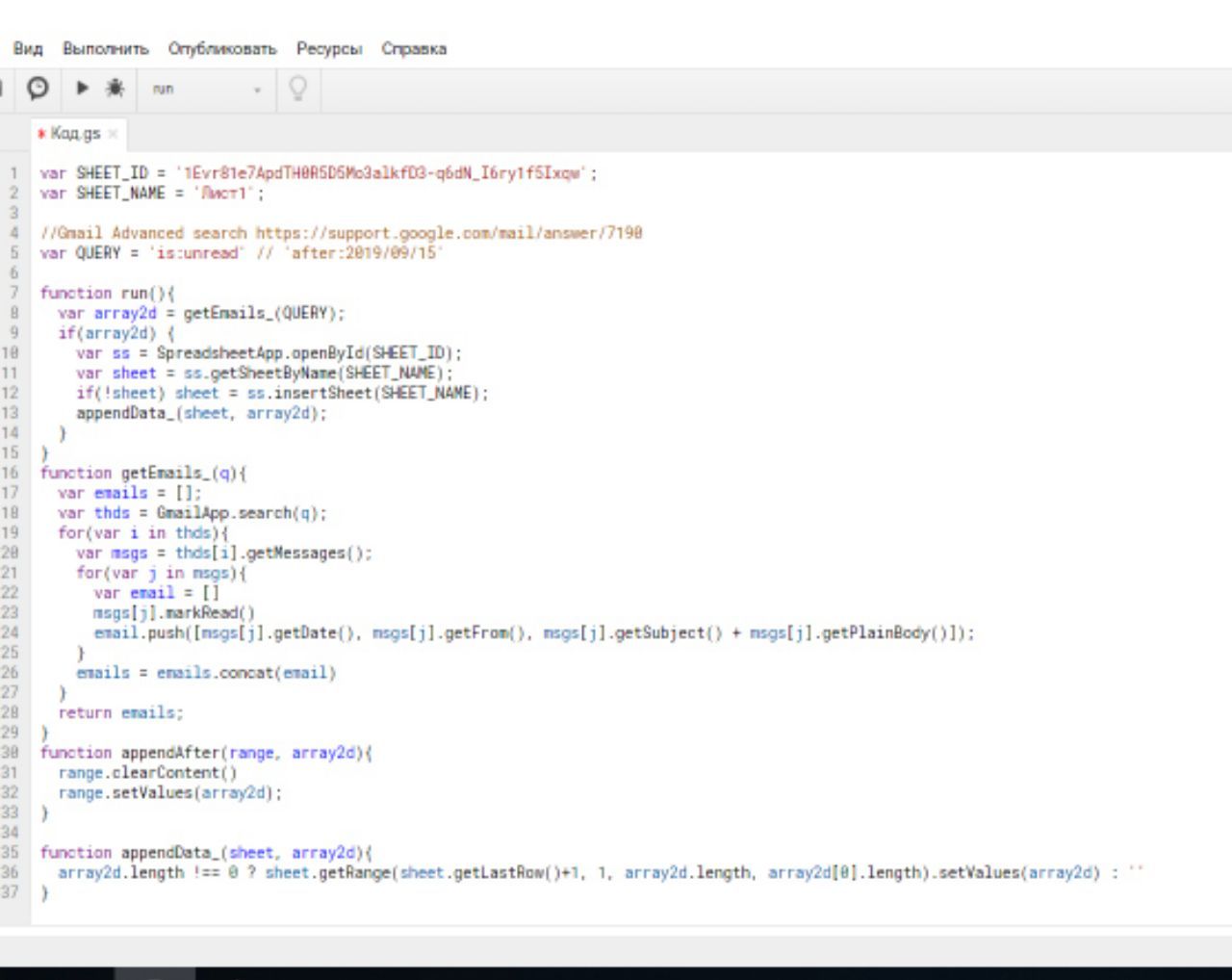Click the lightbulb hint icon
Viewport: 1232px width, 980px height.
(297, 89)
